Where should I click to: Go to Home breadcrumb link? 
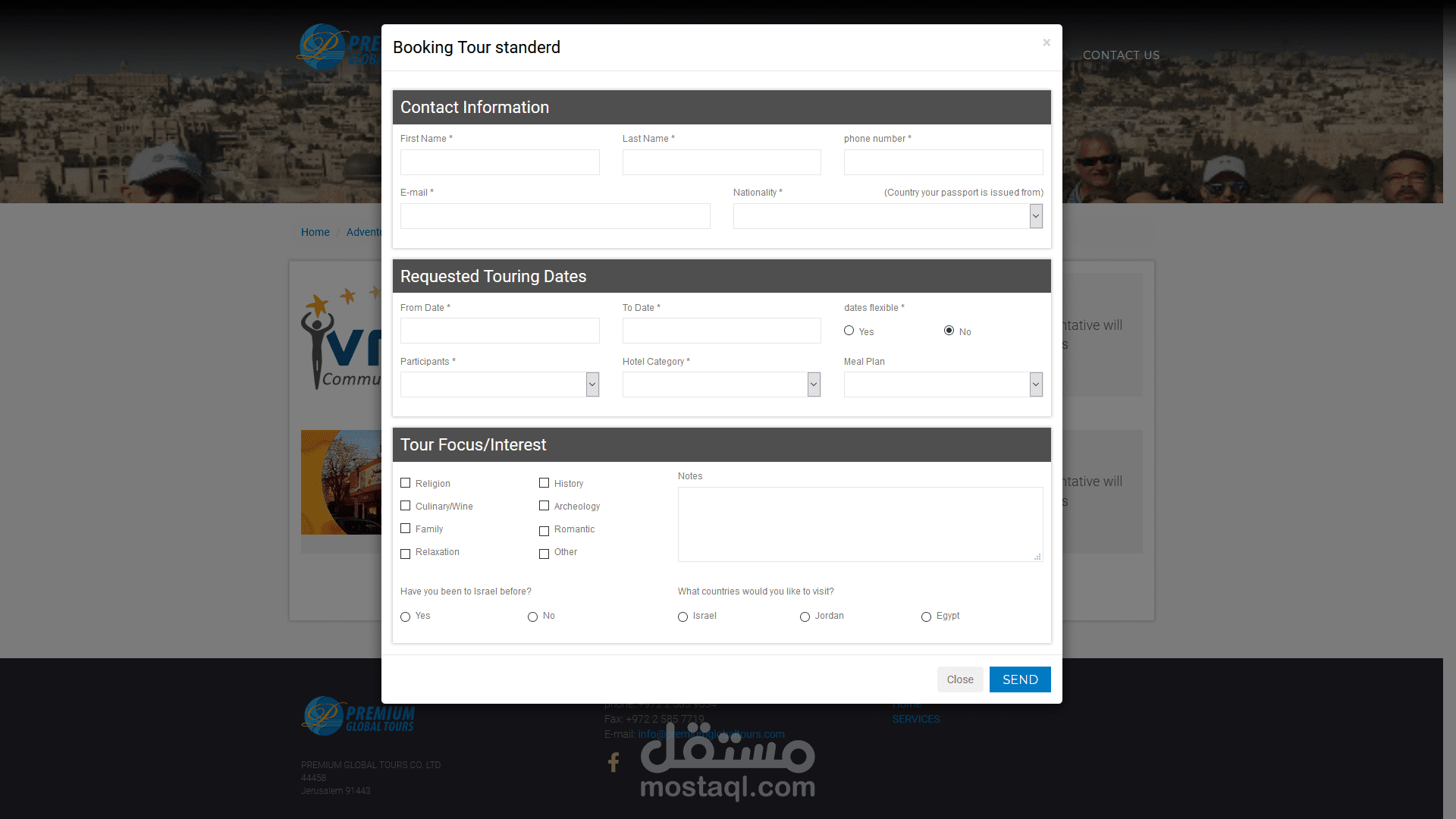point(315,232)
